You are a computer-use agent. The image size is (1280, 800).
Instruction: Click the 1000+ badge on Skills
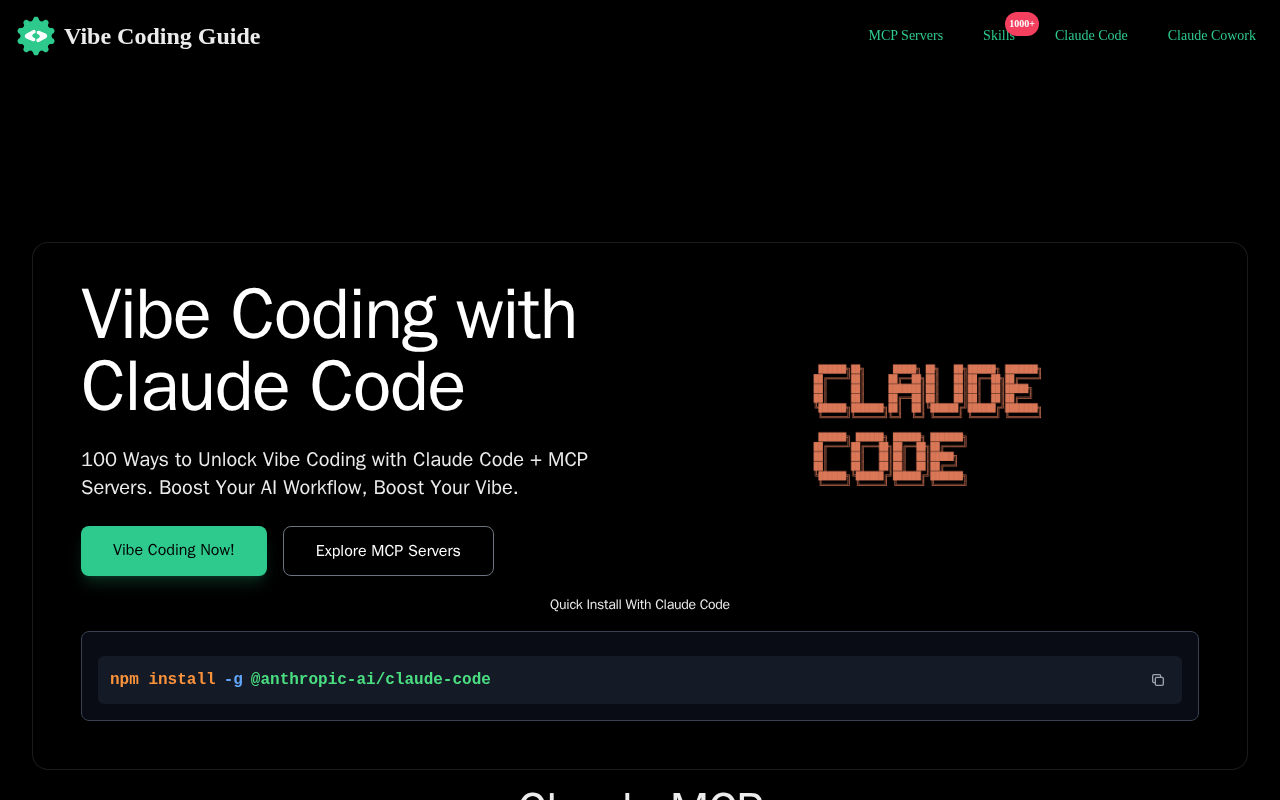point(1022,24)
